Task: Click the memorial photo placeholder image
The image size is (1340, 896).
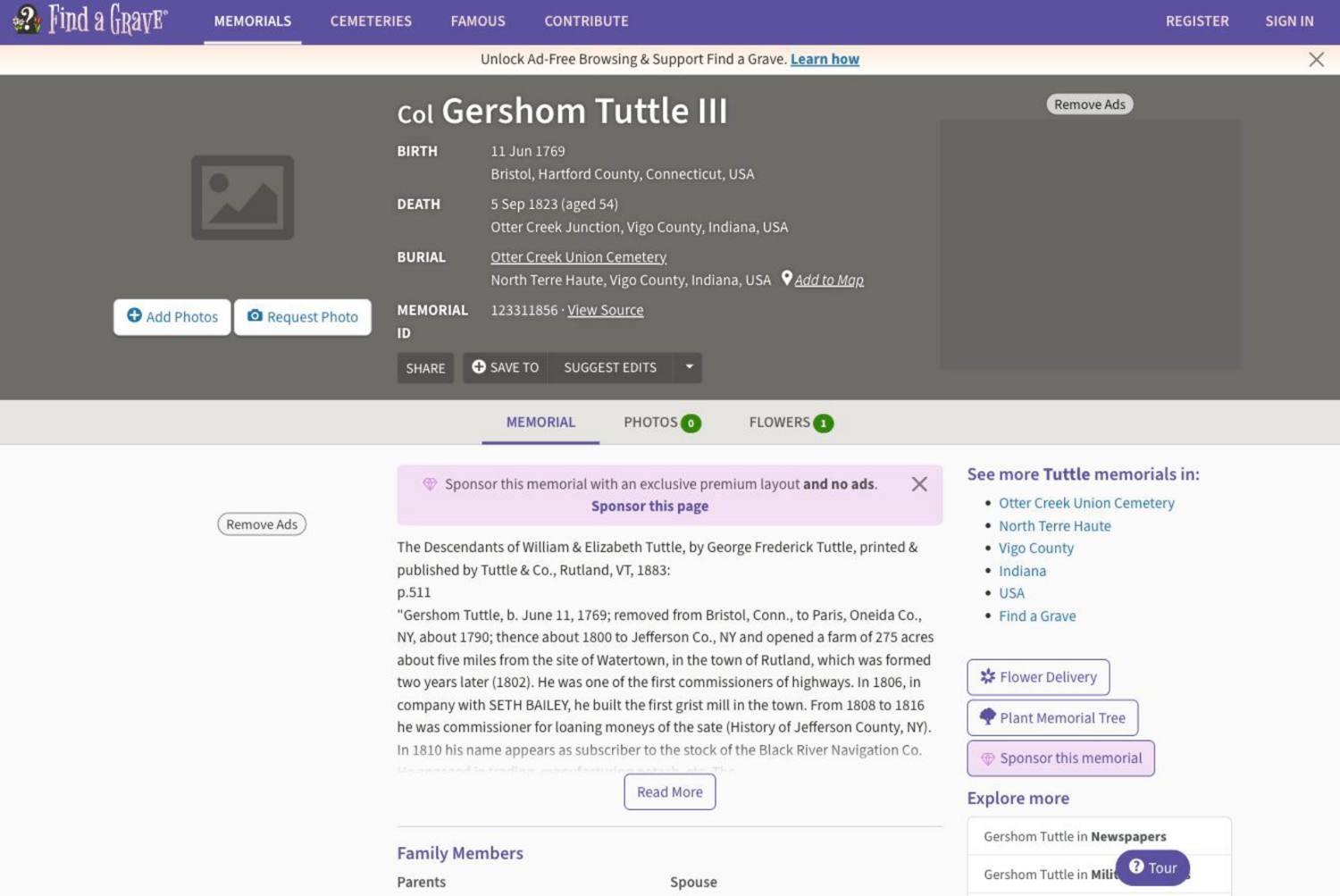Action: point(242,197)
